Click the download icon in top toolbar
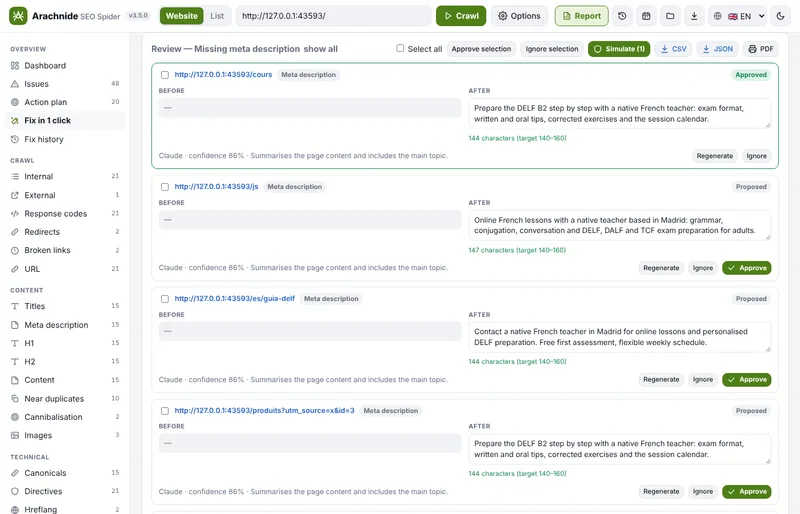 tap(694, 16)
